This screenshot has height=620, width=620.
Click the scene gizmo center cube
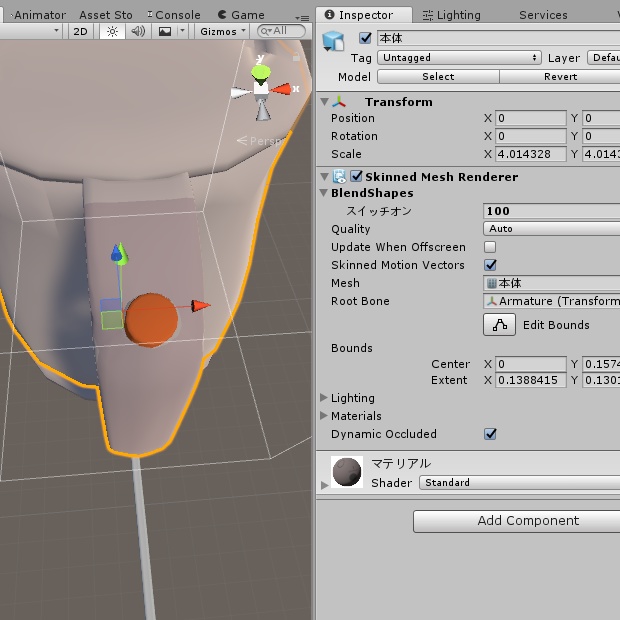[x=261, y=88]
